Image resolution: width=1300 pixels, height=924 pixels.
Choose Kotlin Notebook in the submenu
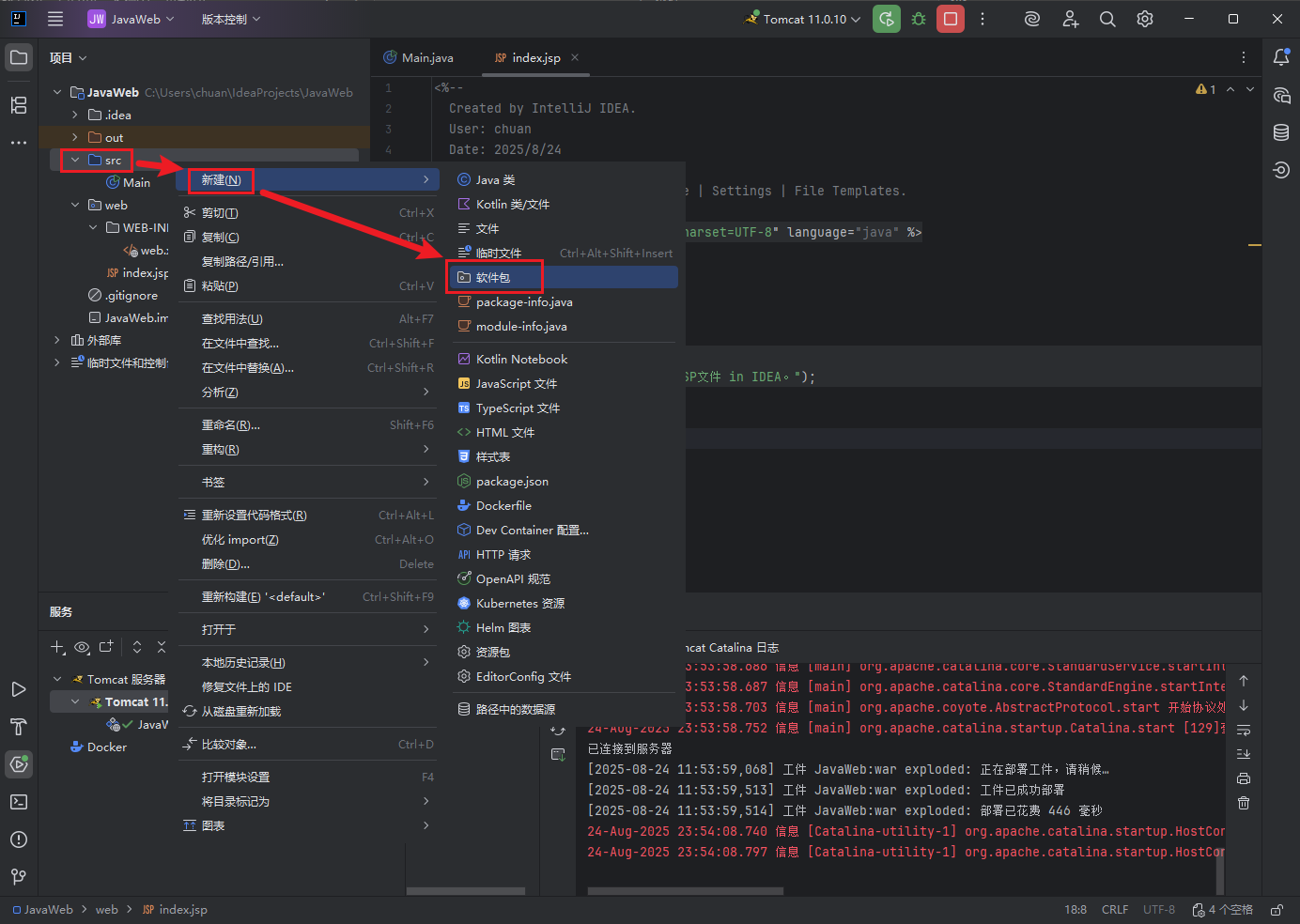pyautogui.click(x=563, y=359)
